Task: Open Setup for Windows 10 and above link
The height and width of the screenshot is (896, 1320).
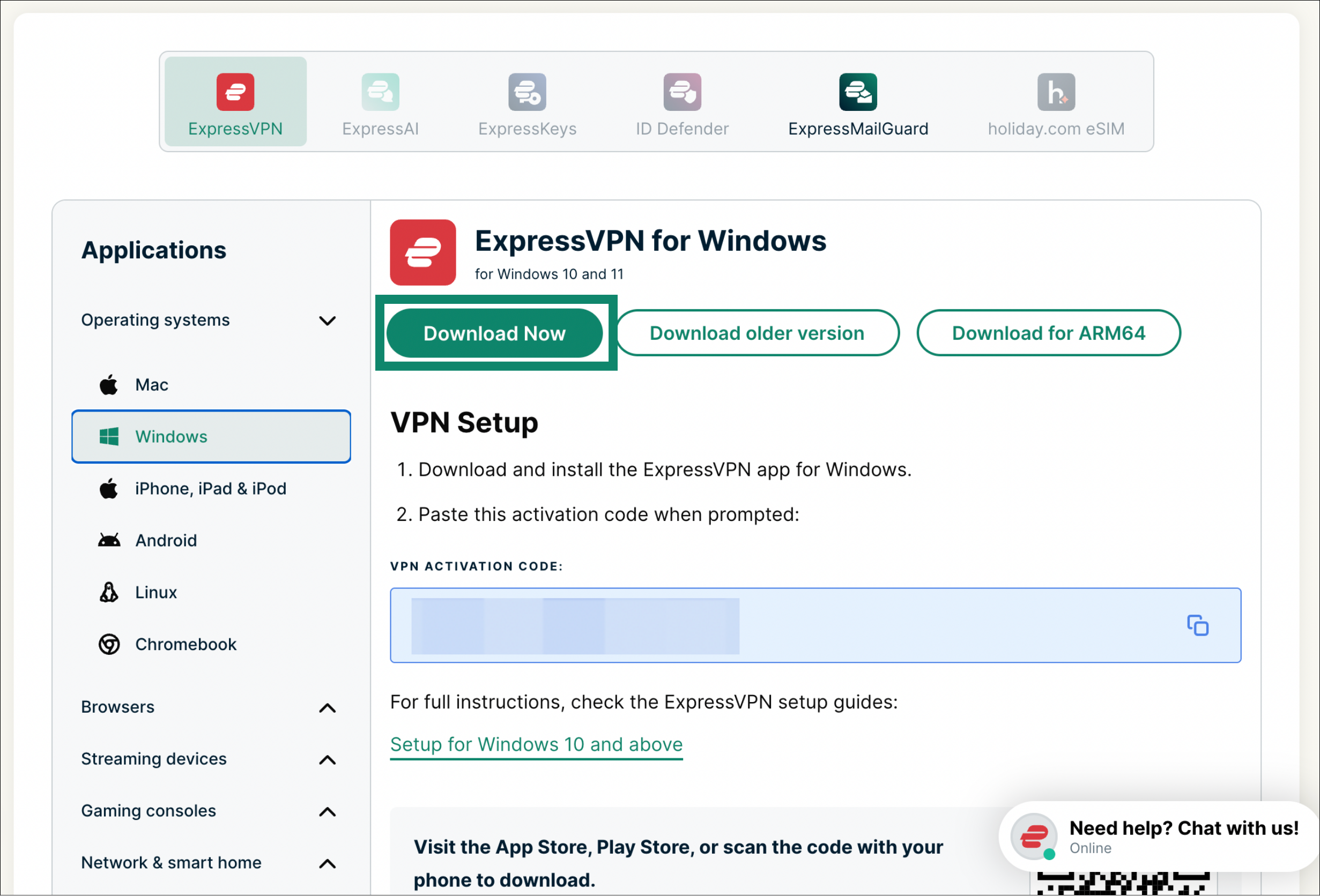Action: click(537, 744)
